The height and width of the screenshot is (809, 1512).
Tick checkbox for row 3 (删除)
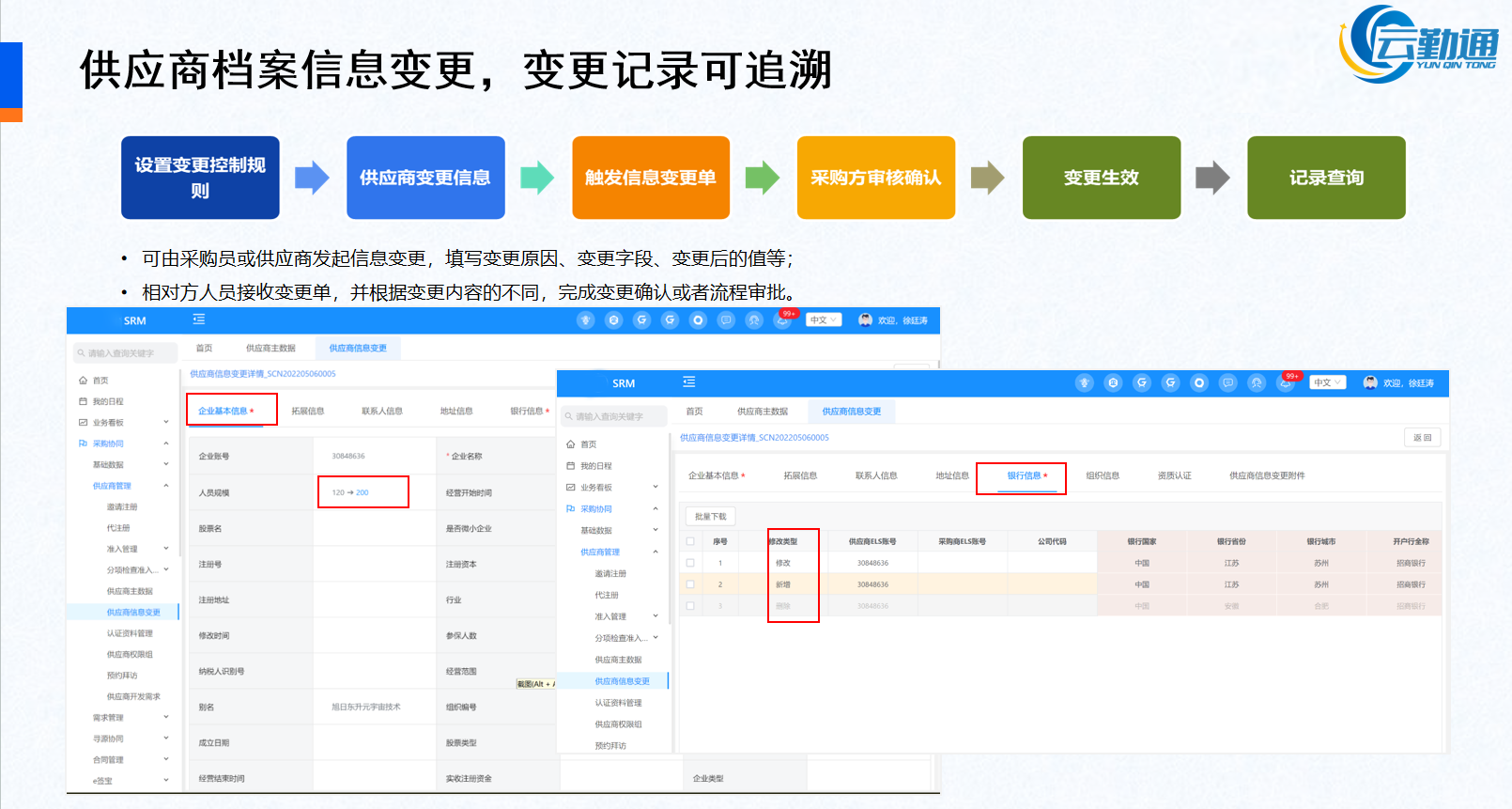690,606
